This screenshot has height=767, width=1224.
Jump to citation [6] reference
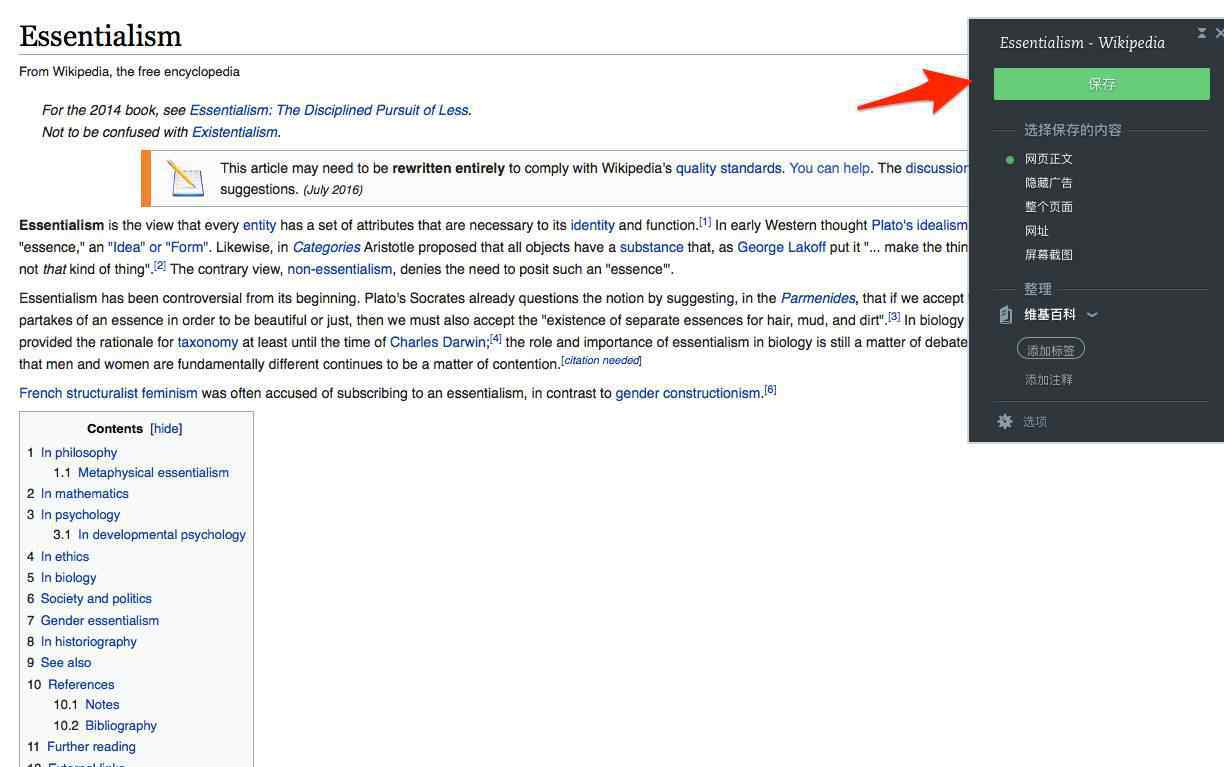click(x=770, y=390)
